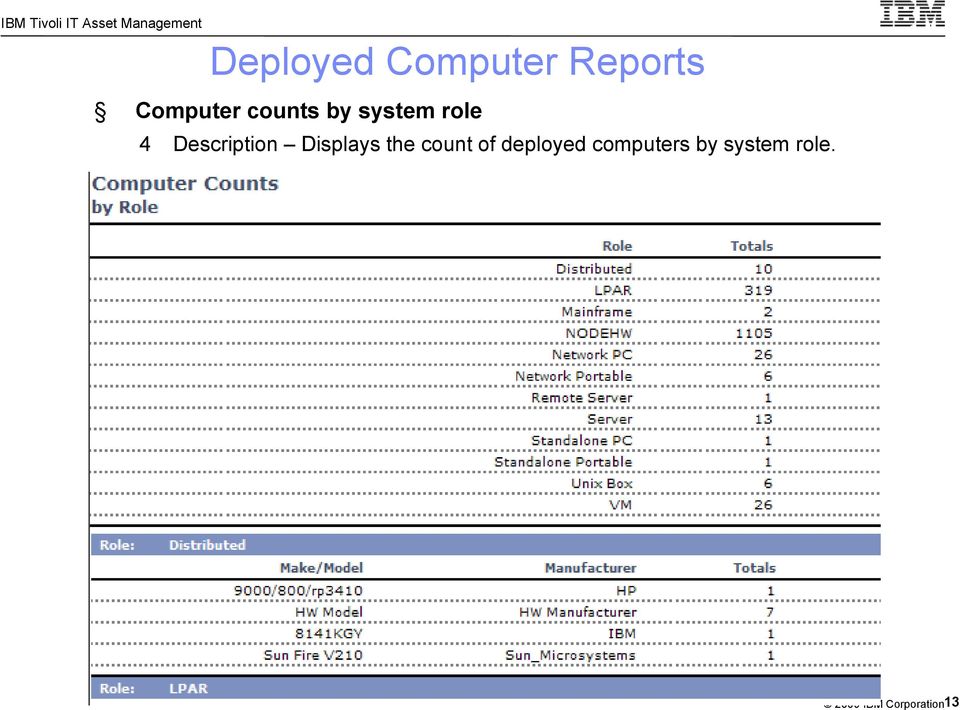The width and height of the screenshot is (960, 710).
Task: Select the 'Standalone Portable' role row
Action: pos(485,462)
